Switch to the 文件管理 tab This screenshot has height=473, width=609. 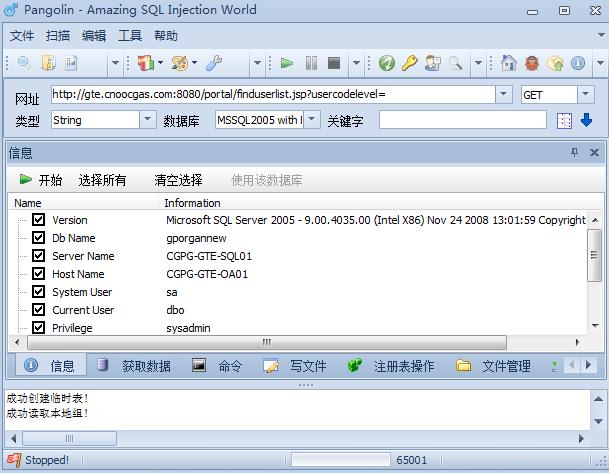point(493,365)
